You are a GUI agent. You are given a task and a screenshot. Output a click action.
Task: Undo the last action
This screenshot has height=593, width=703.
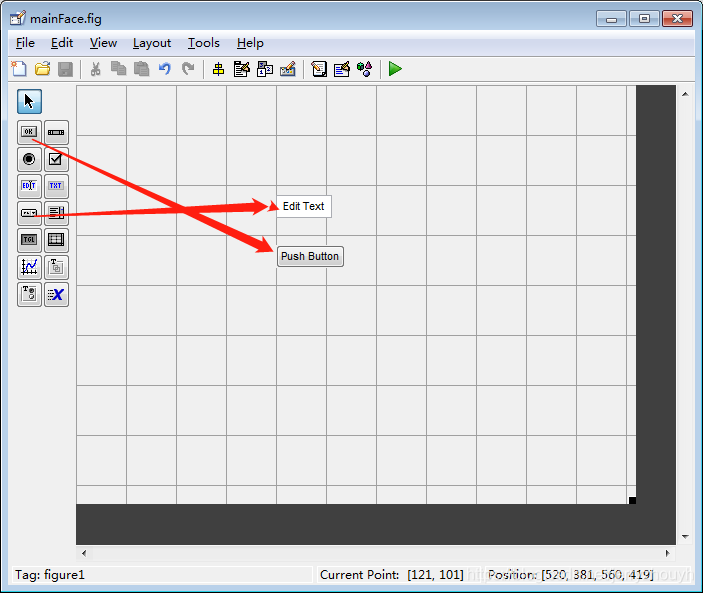click(x=165, y=69)
